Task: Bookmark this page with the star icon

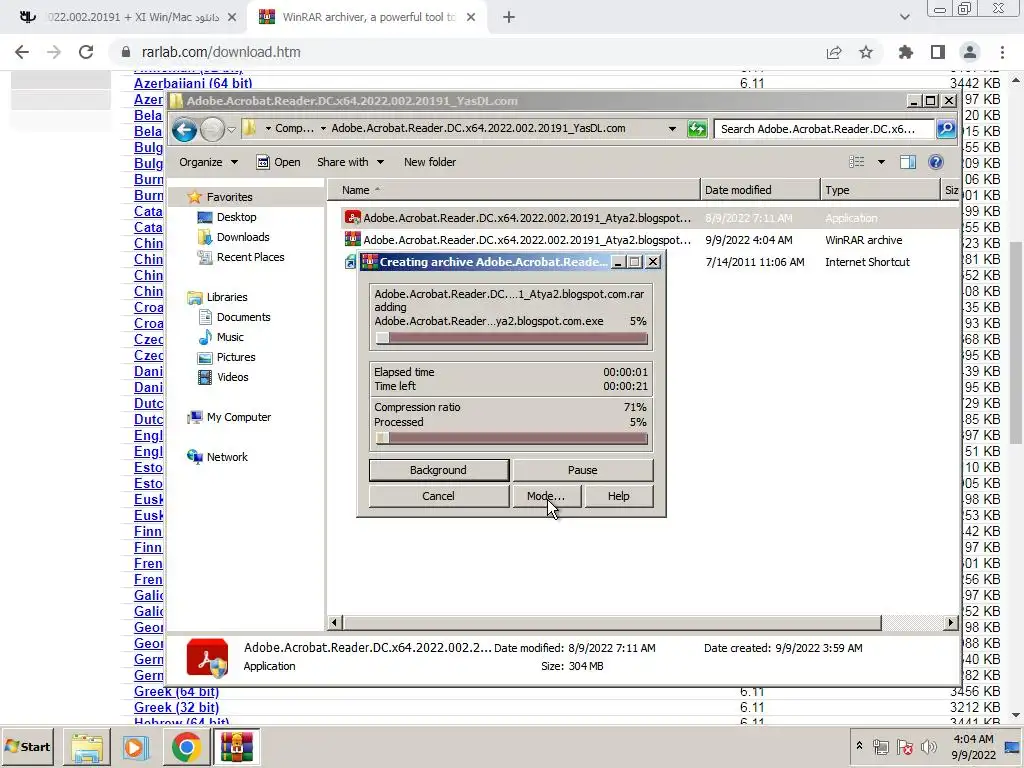Action: (866, 52)
